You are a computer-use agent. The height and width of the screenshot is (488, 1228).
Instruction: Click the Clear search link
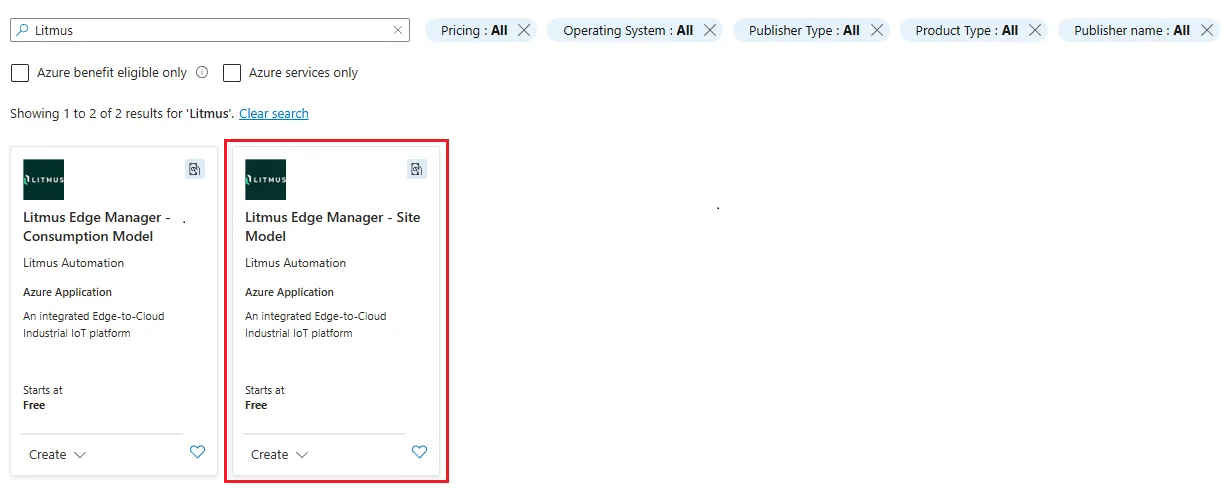pyautogui.click(x=274, y=114)
